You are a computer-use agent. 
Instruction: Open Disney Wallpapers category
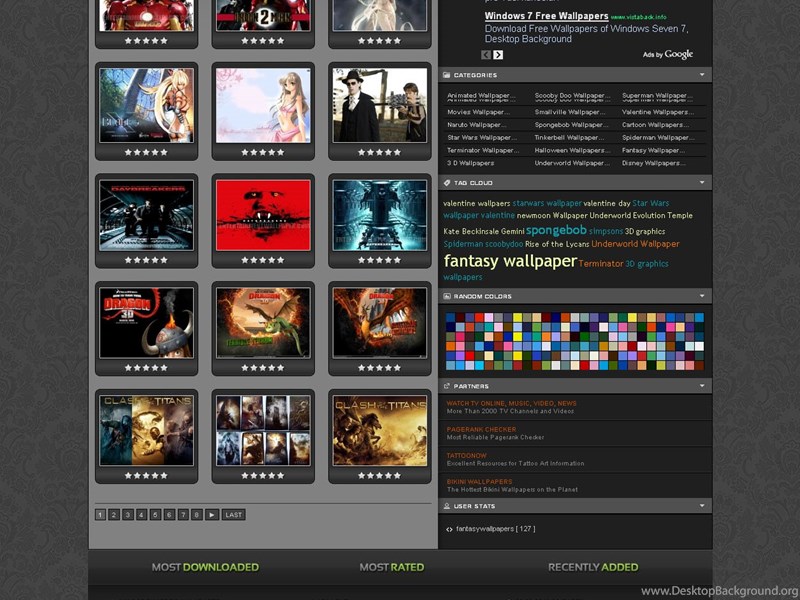click(654, 163)
